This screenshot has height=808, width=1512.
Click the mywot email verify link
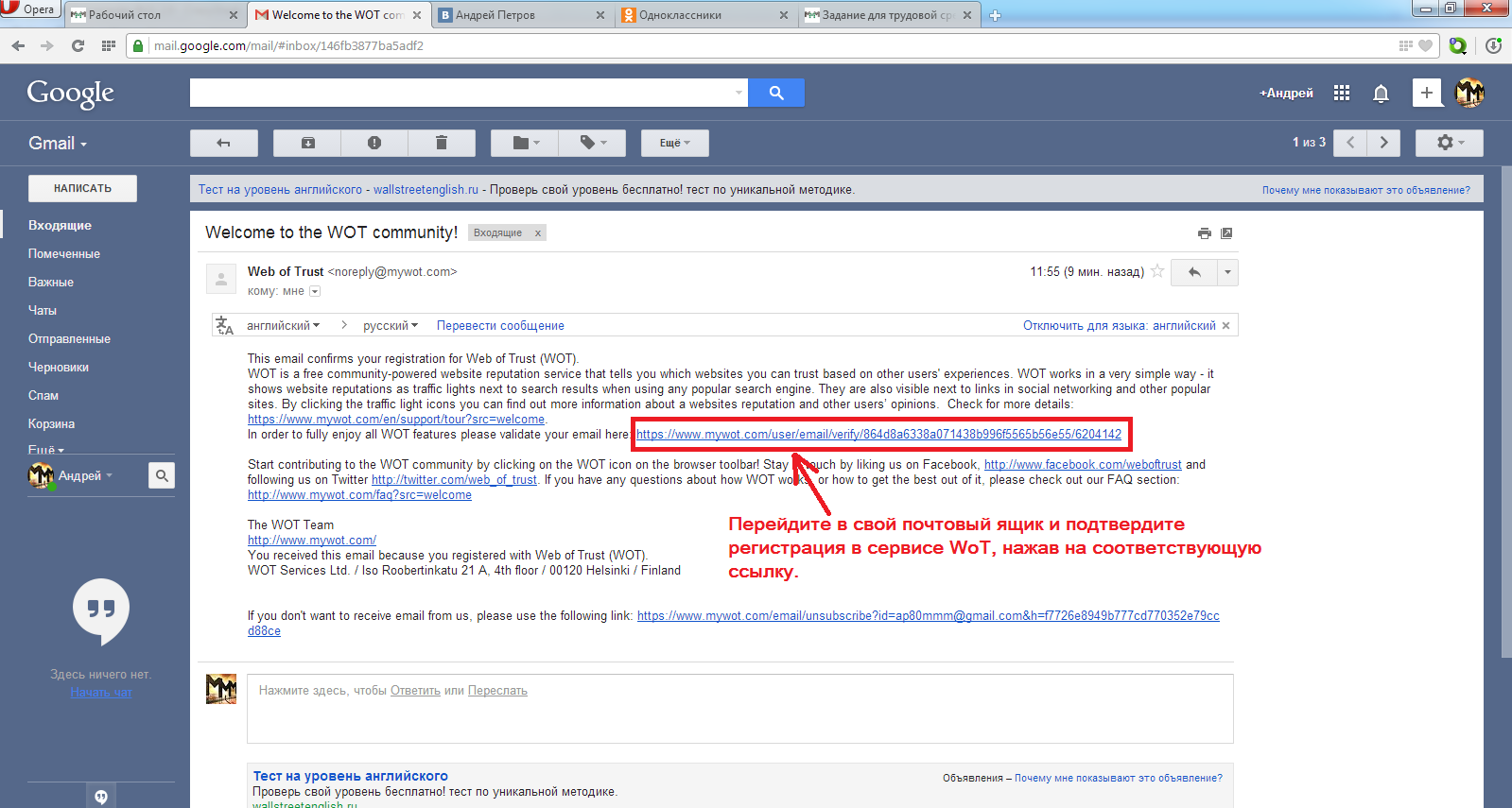(x=878, y=435)
